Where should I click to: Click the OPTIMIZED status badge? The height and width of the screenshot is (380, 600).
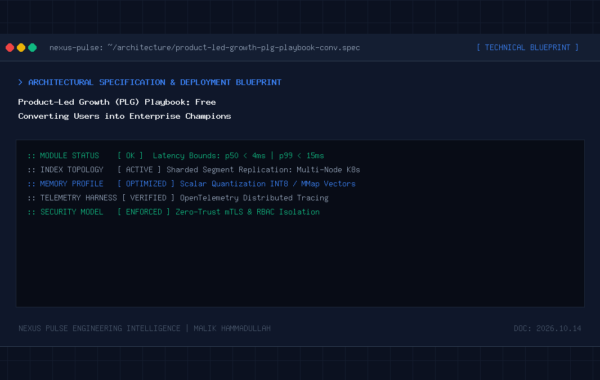tap(146, 184)
